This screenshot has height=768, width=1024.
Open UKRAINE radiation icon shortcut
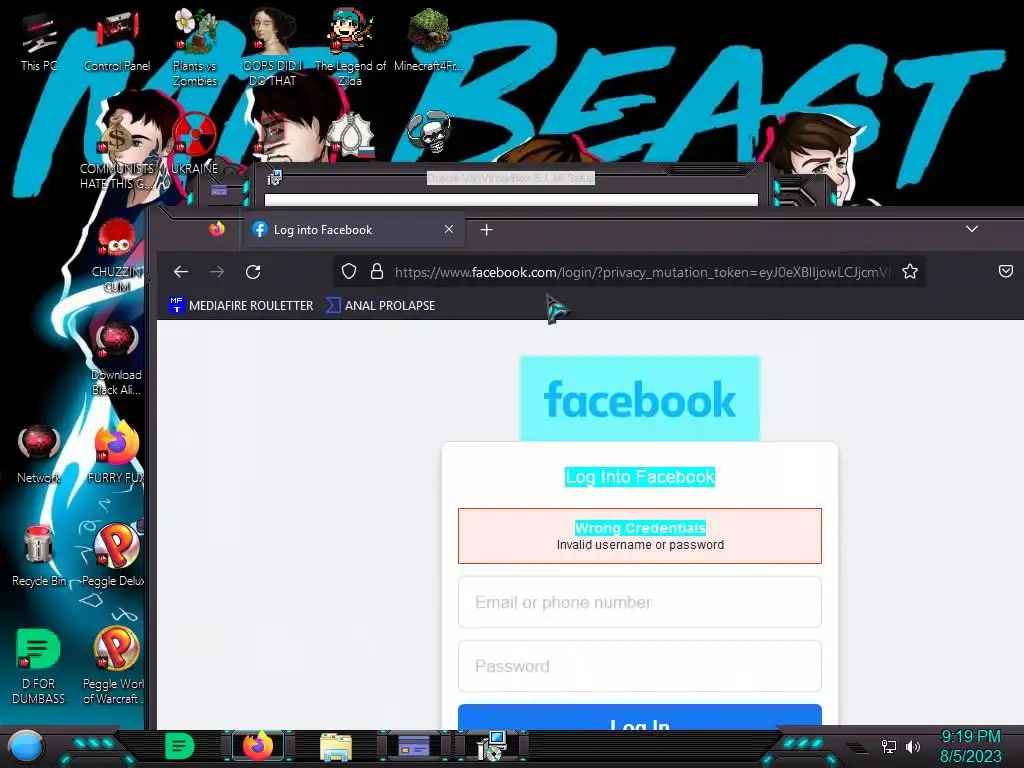coord(195,142)
